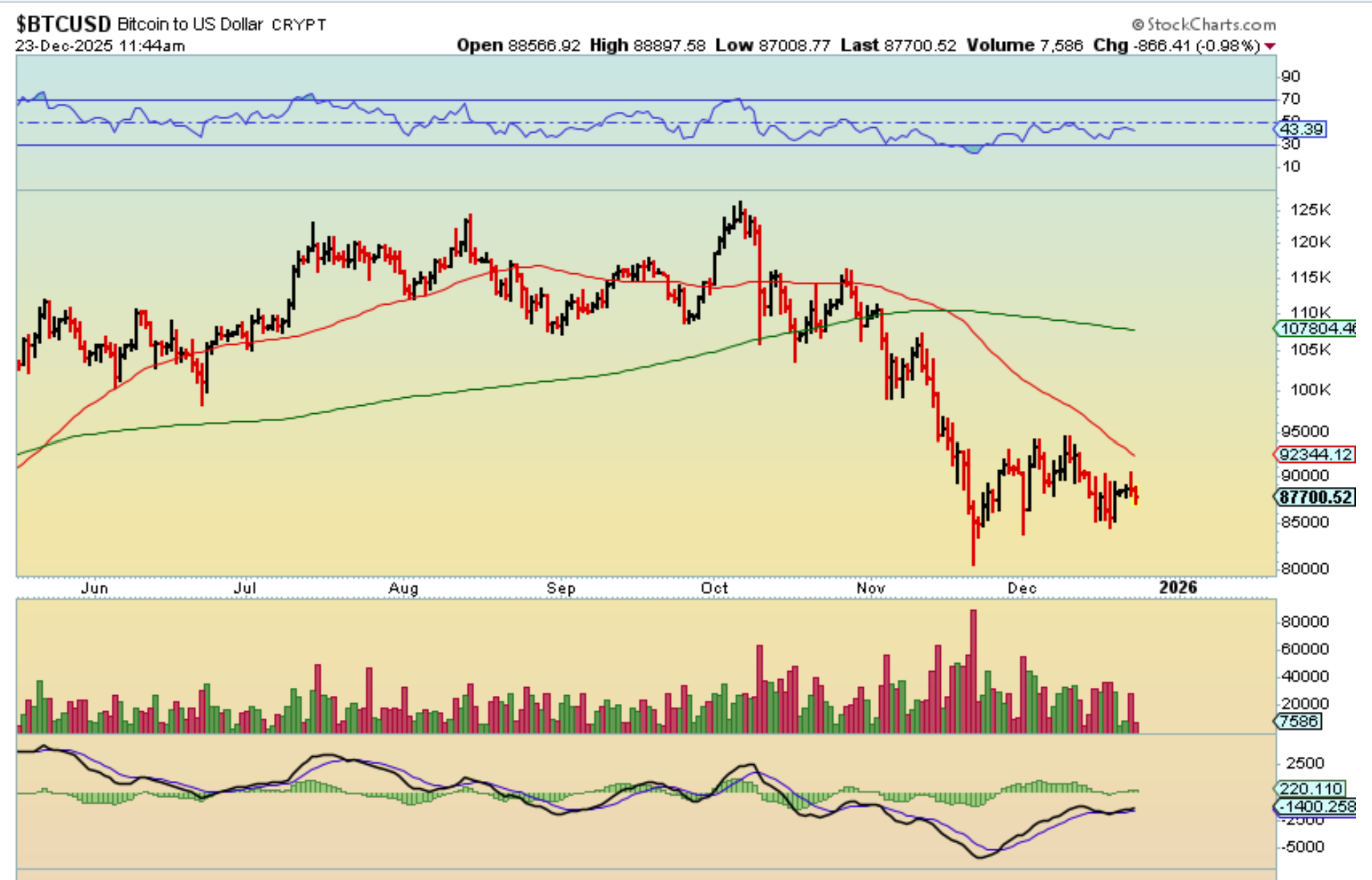Screen dimensions: 1372x880
Task: Click the red 92344.12 moving average tag
Action: [x=1315, y=454]
